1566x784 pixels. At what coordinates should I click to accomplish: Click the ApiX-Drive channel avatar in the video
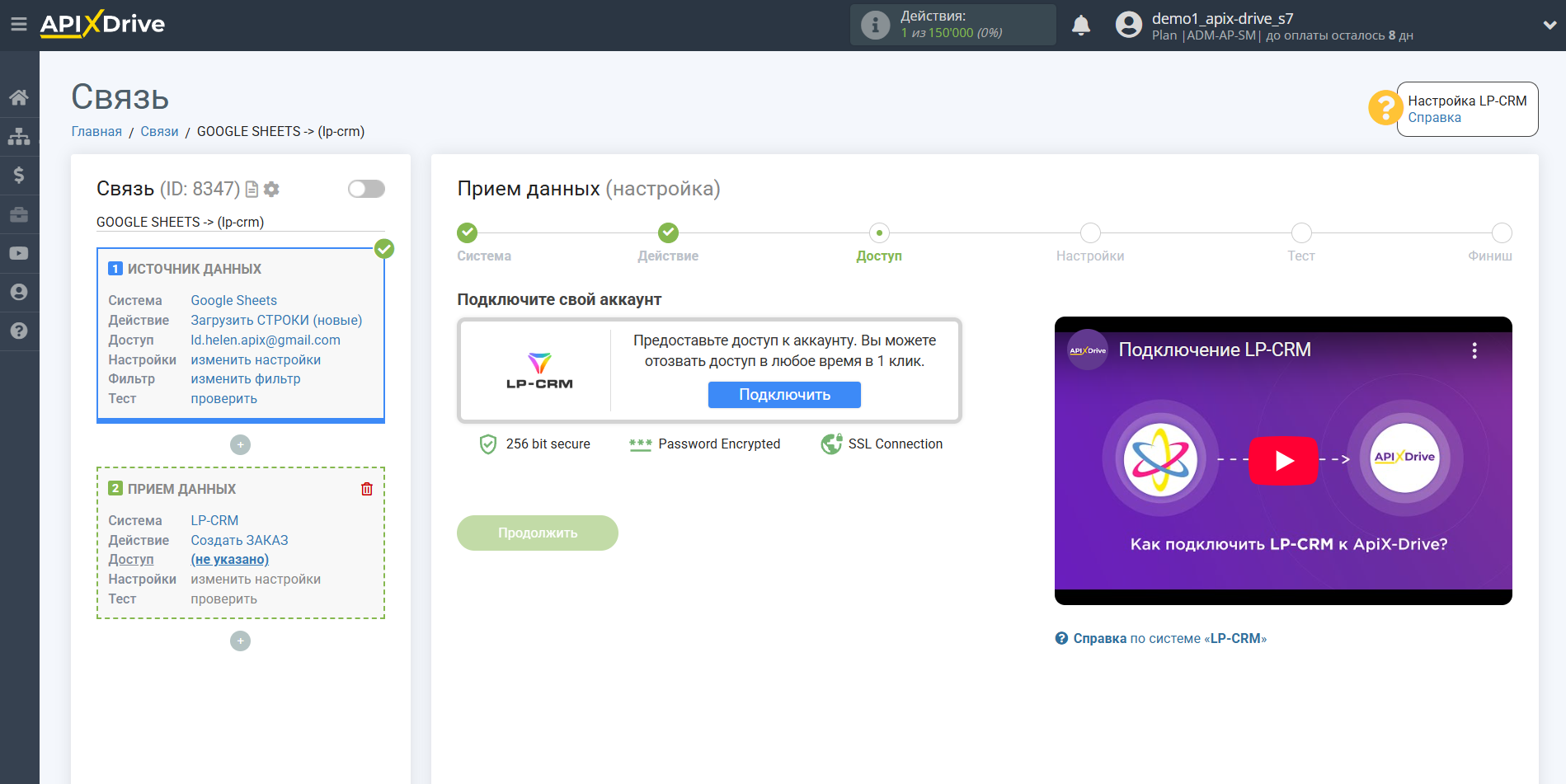click(1088, 350)
